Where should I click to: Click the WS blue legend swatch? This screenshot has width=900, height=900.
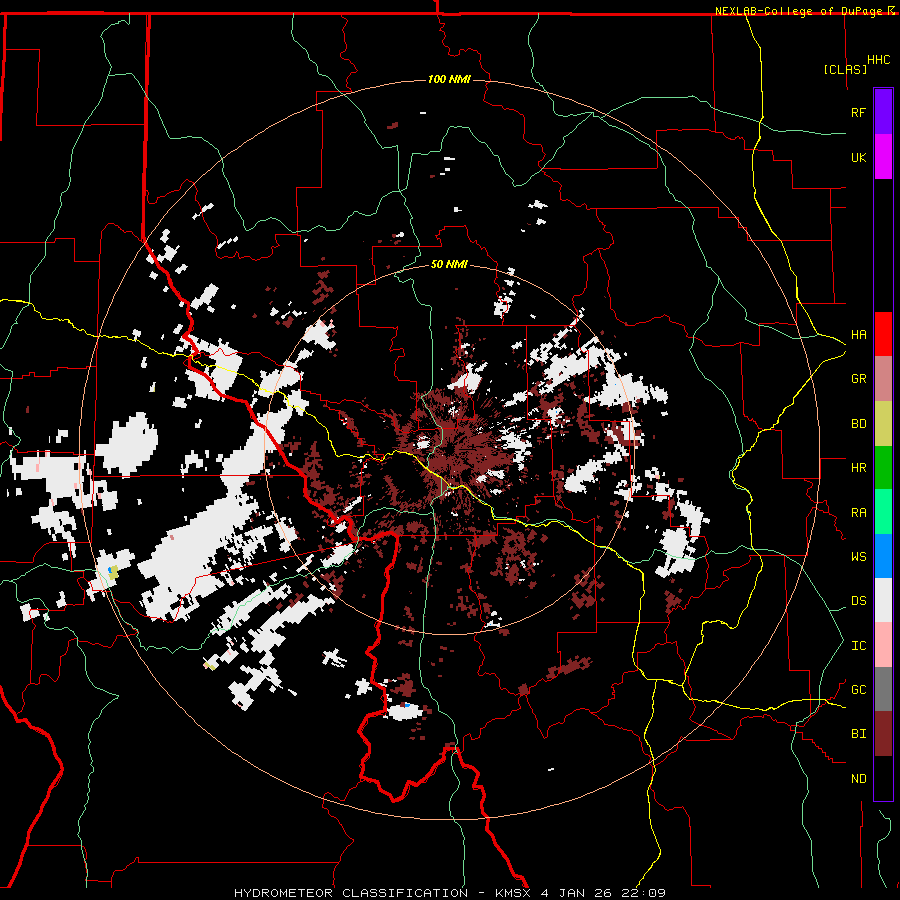coord(883,556)
